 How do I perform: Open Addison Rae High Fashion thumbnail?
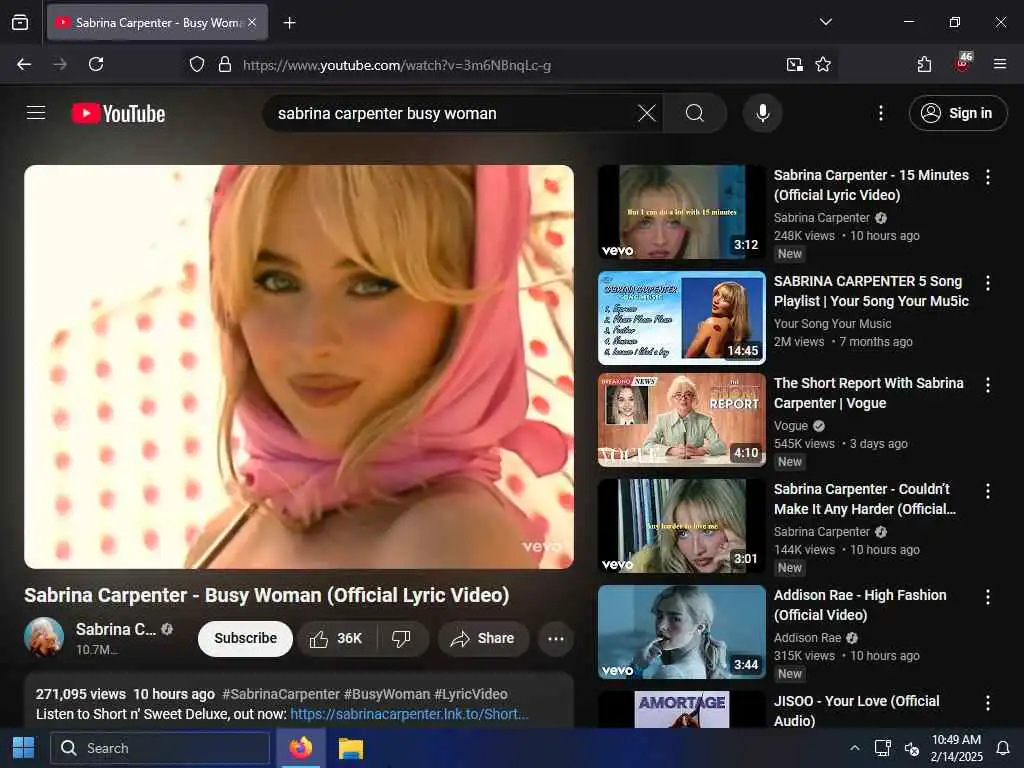click(x=681, y=632)
